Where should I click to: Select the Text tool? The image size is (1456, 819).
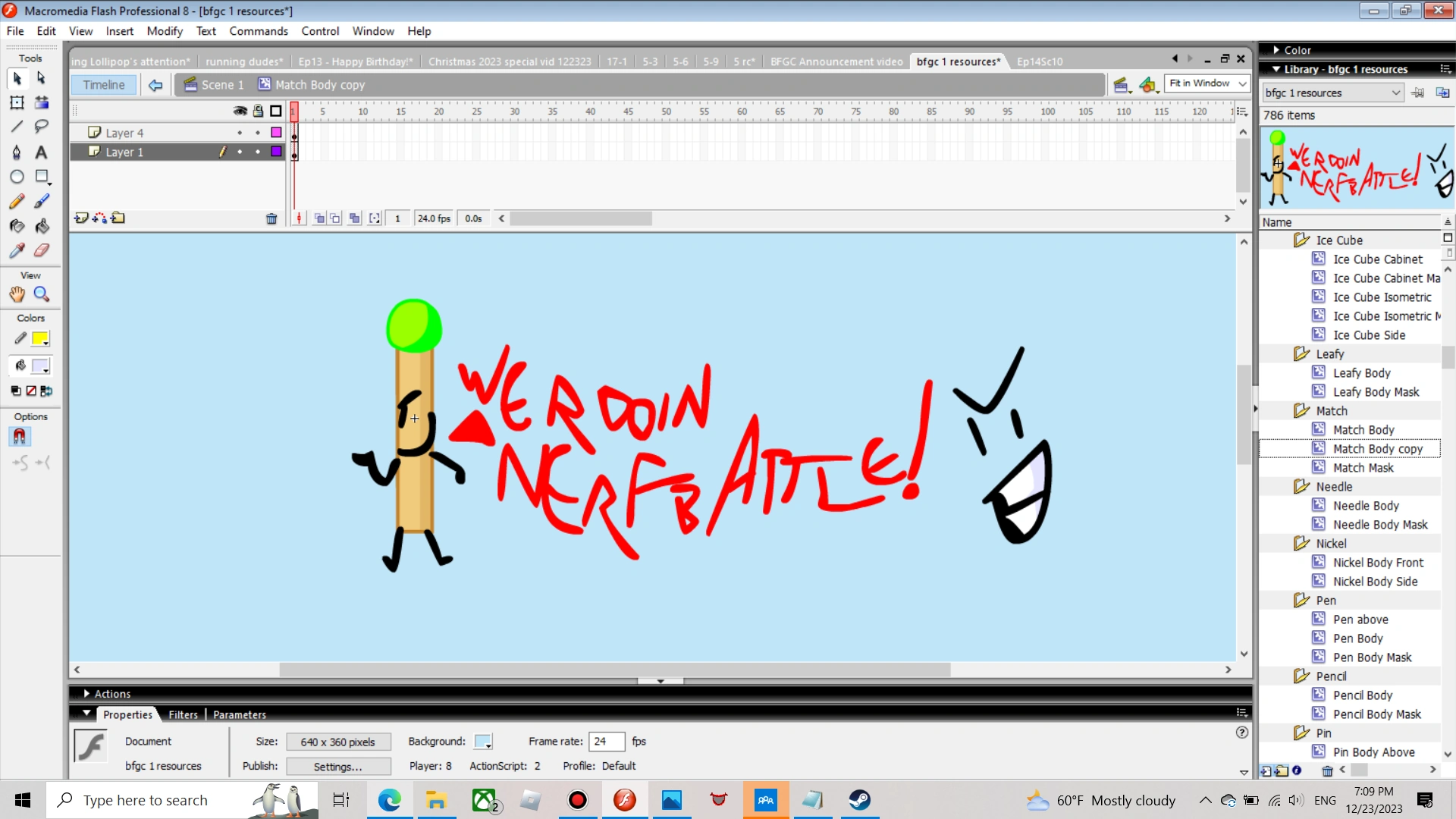[42, 152]
